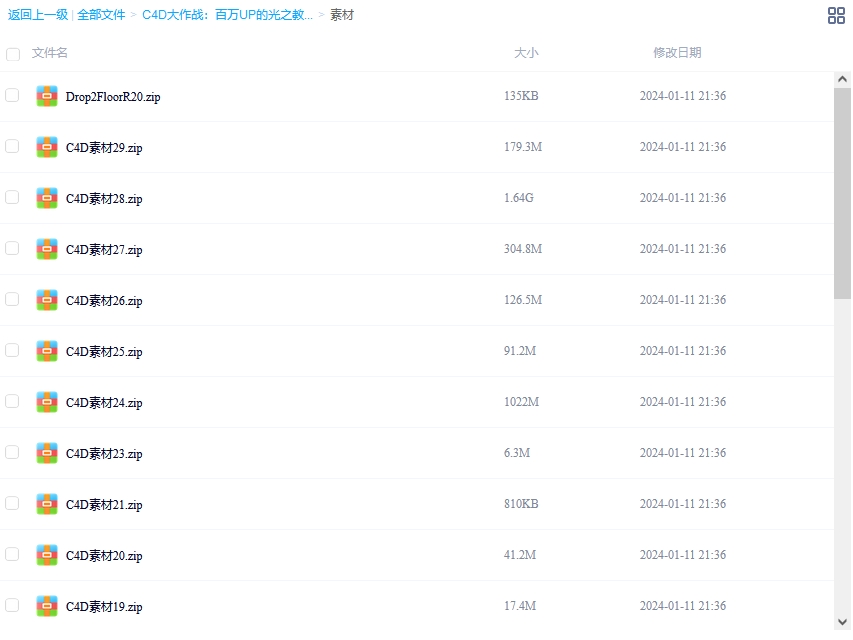The width and height of the screenshot is (853, 640).
Task: Click the C4D素材21.zip archive icon
Action: 47,504
